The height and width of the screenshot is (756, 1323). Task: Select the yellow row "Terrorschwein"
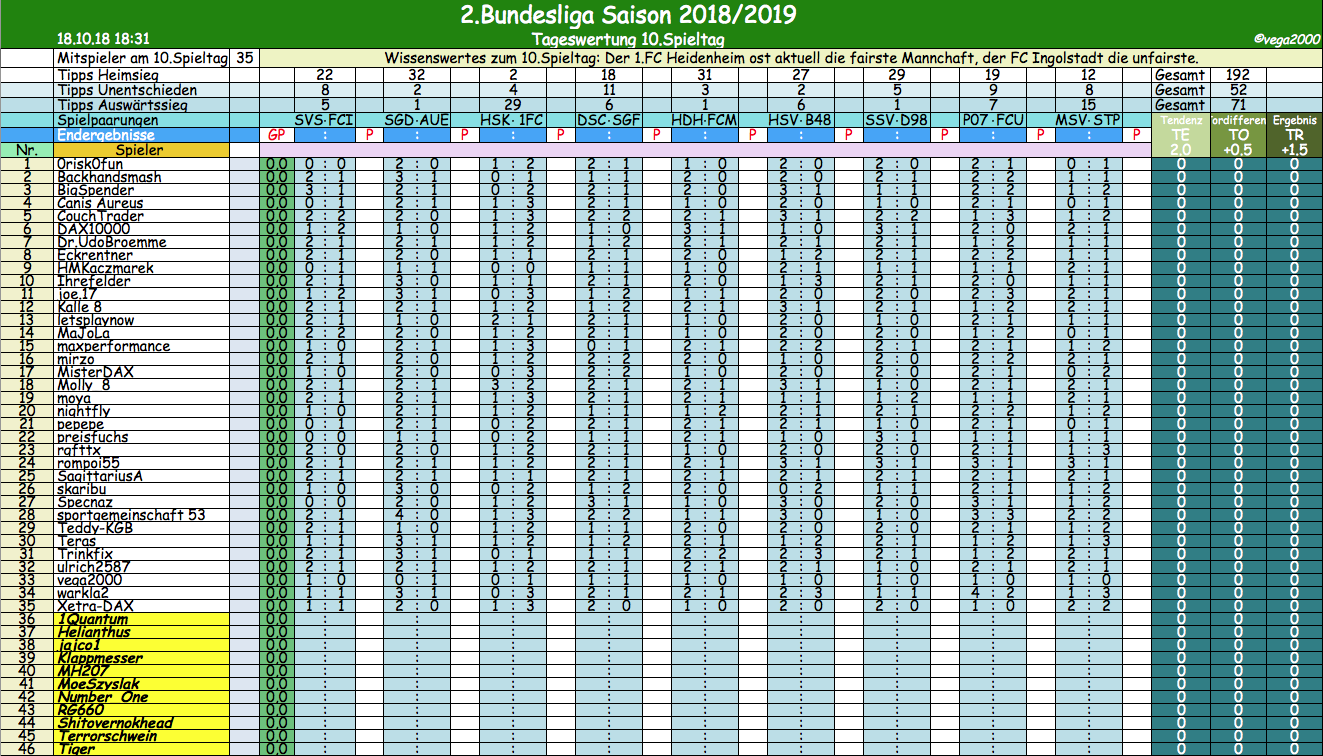pos(142,736)
